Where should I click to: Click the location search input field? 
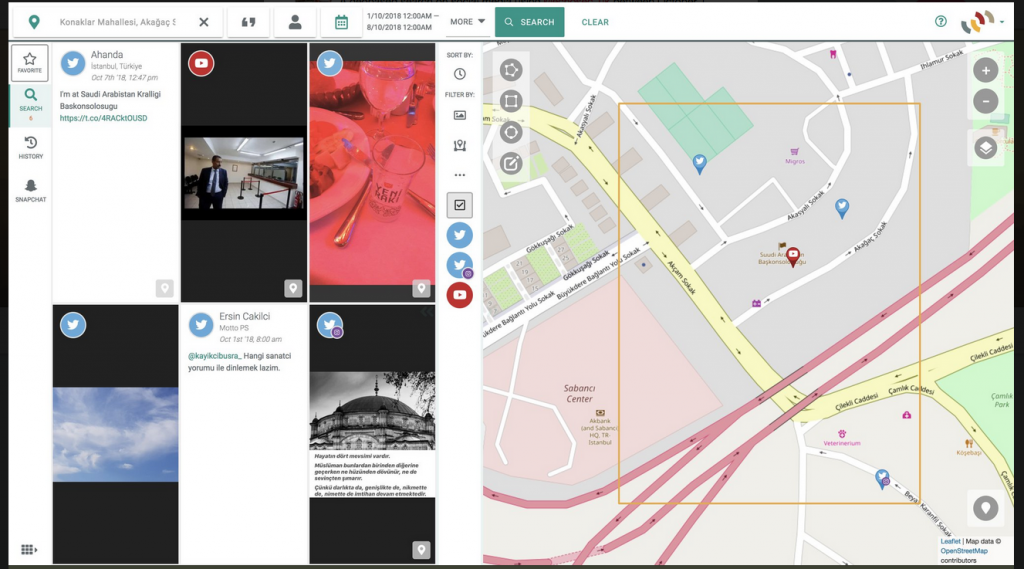[x=118, y=22]
